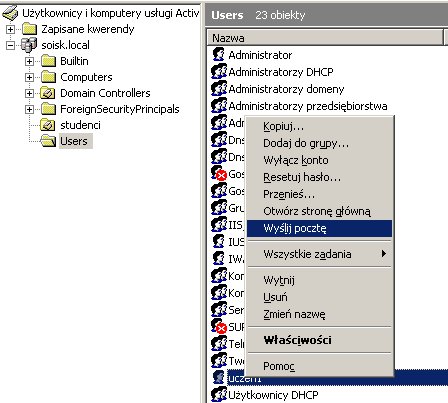Click the disabled SUP account icon

tap(219, 327)
